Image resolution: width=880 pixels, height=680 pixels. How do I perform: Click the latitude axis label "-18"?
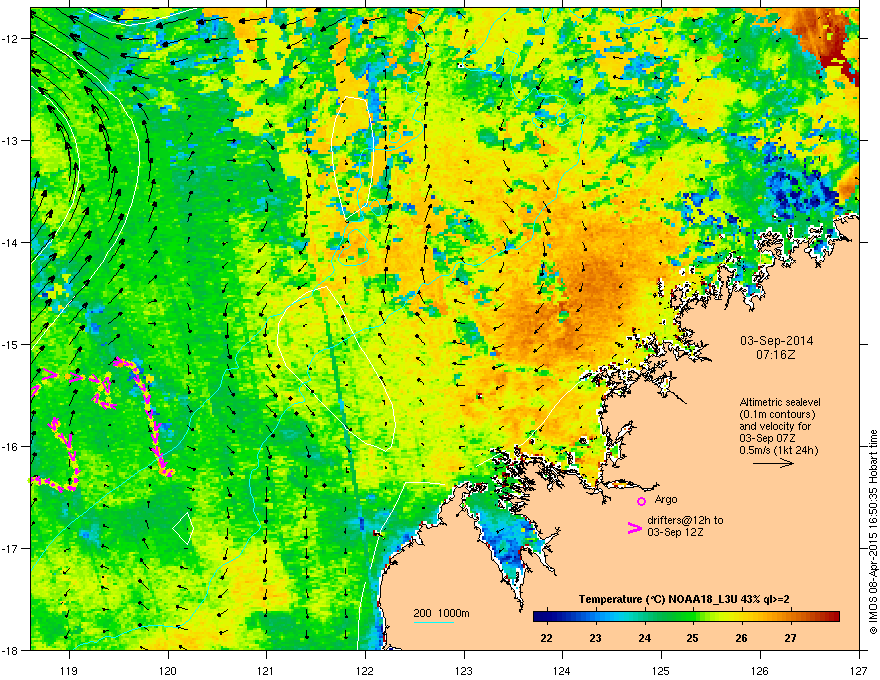tap(10, 650)
